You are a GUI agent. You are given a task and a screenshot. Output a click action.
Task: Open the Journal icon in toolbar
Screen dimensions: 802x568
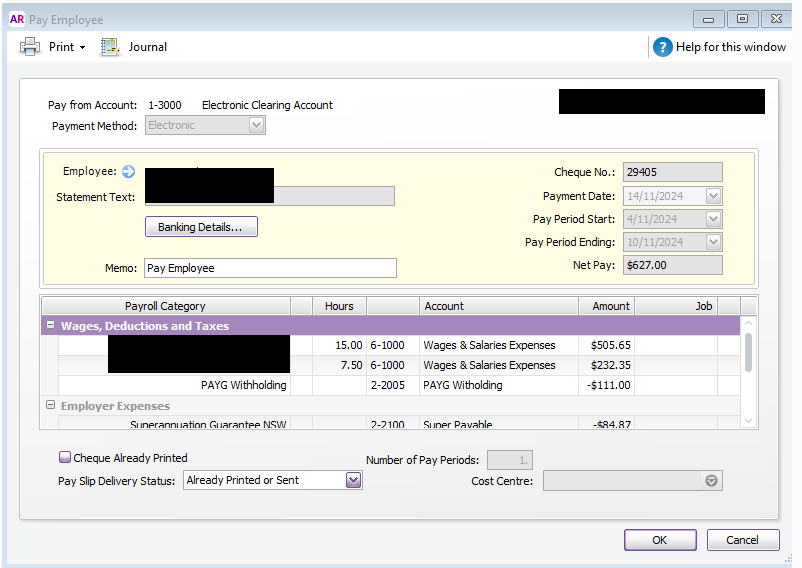pos(110,47)
